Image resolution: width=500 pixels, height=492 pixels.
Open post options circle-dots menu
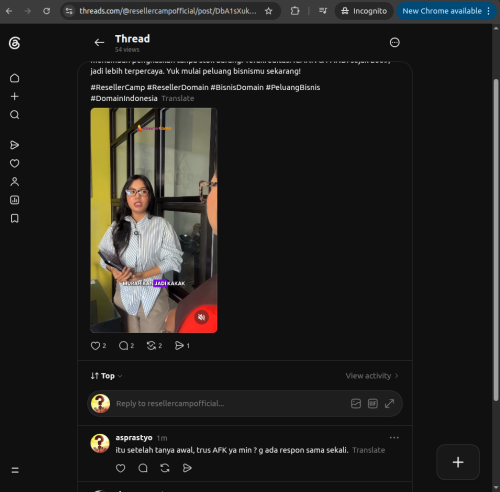click(395, 42)
